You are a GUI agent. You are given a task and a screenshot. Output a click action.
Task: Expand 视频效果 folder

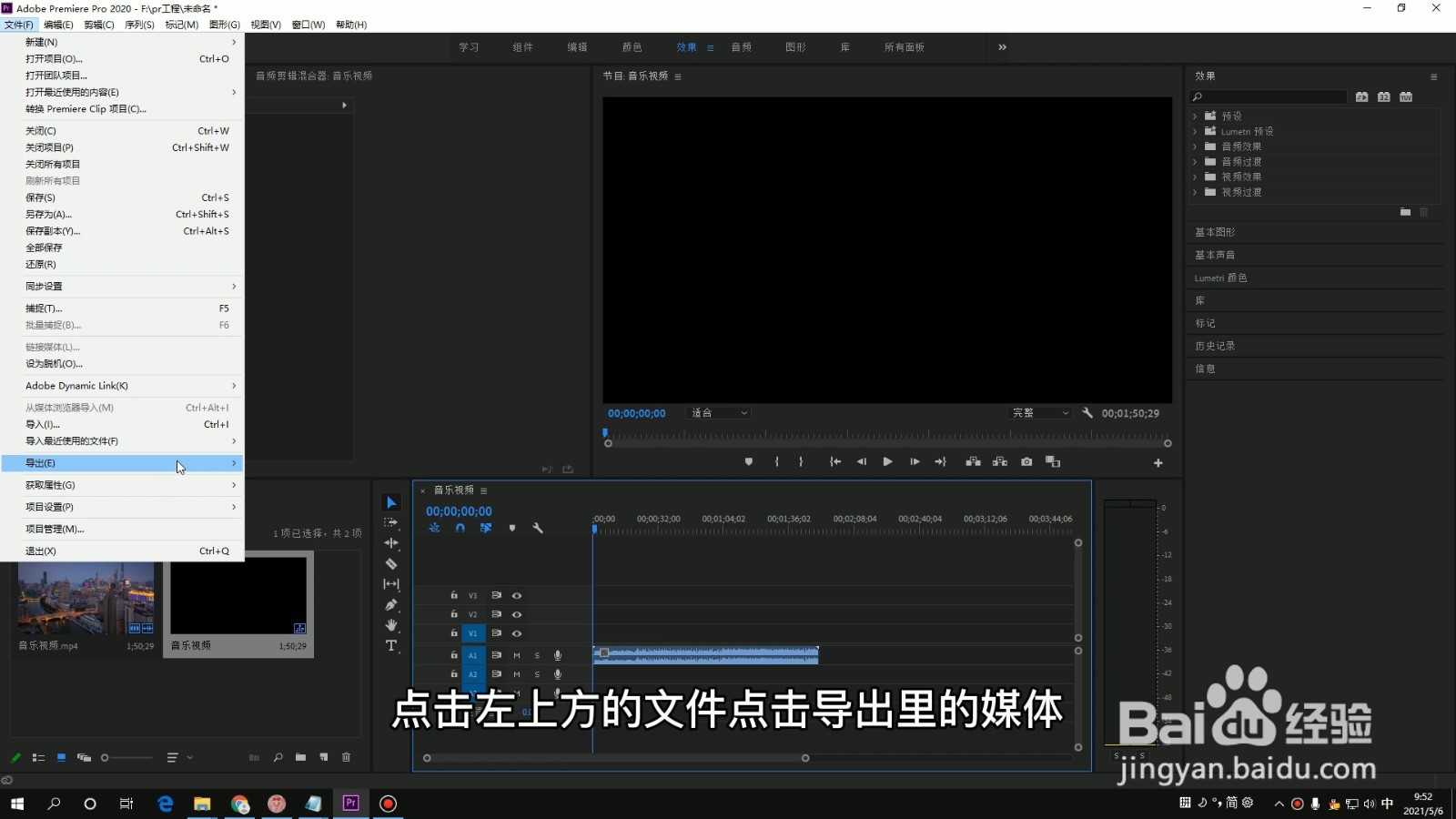[x=1195, y=177]
